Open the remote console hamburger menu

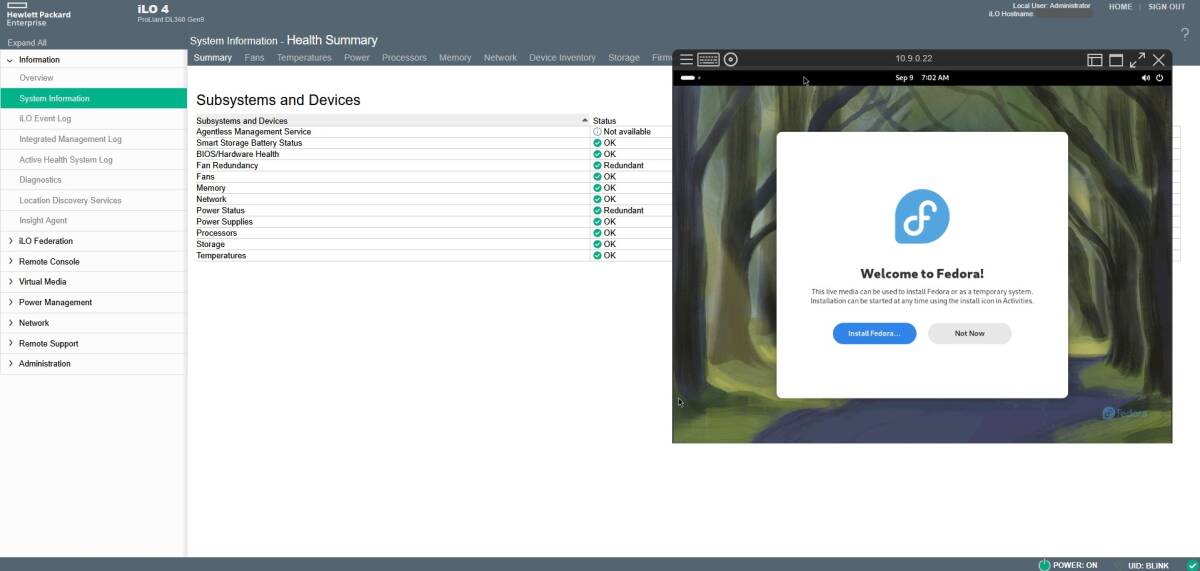click(x=686, y=59)
